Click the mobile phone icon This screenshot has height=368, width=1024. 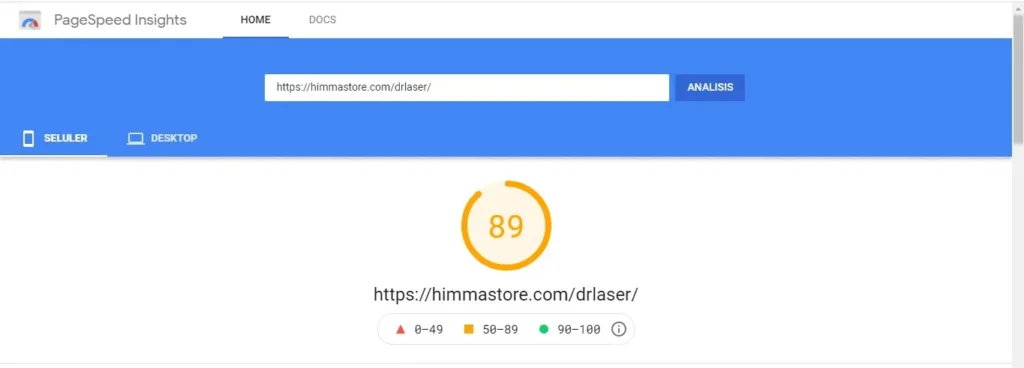point(28,138)
